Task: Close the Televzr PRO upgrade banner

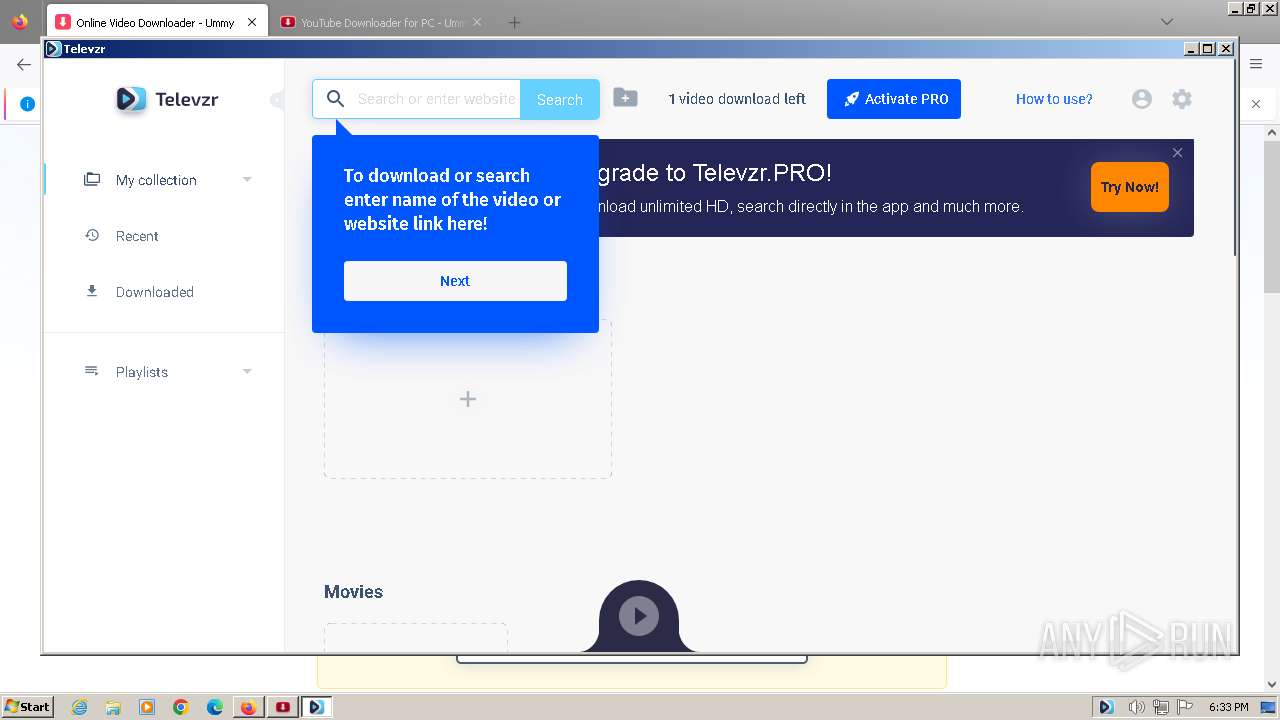Action: point(1177,153)
